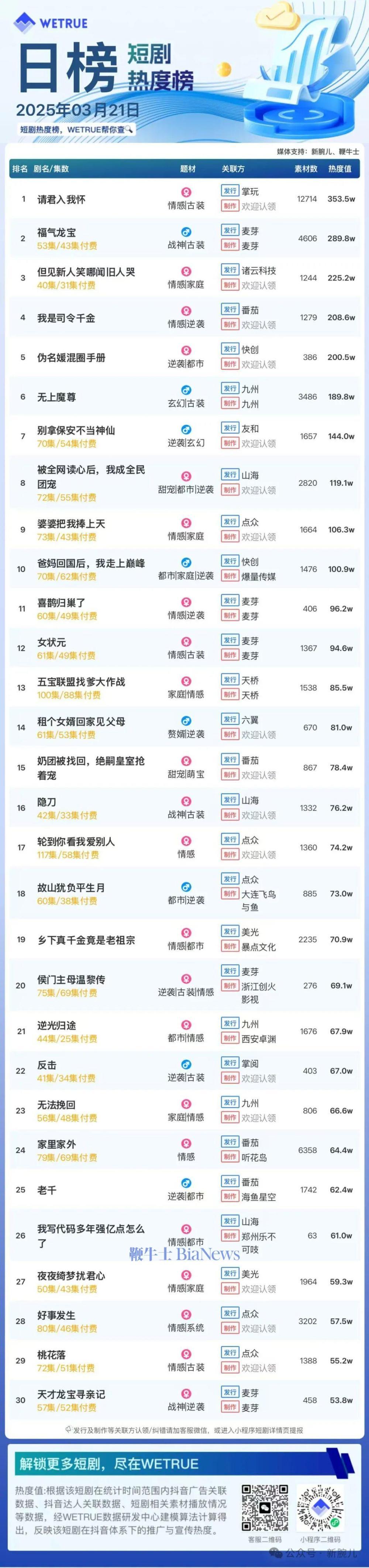The height and width of the screenshot is (1568, 369).
Task: Click the female gender icon for 请君入我怀
Action: [x=186, y=192]
